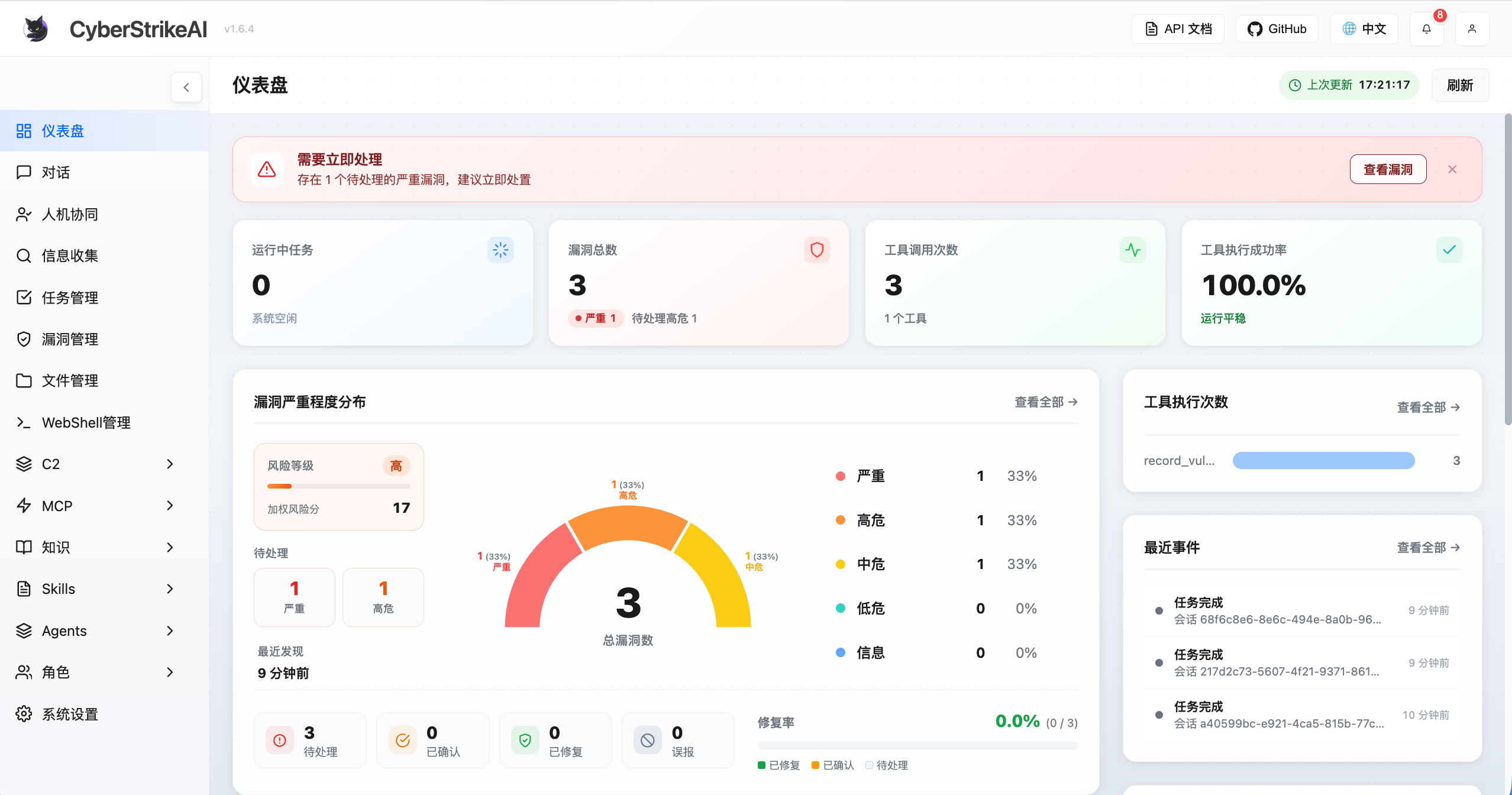
Task: Open event with 会话 a40599bc-e921-4ca5-815b-77c...
Action: coord(1302,715)
